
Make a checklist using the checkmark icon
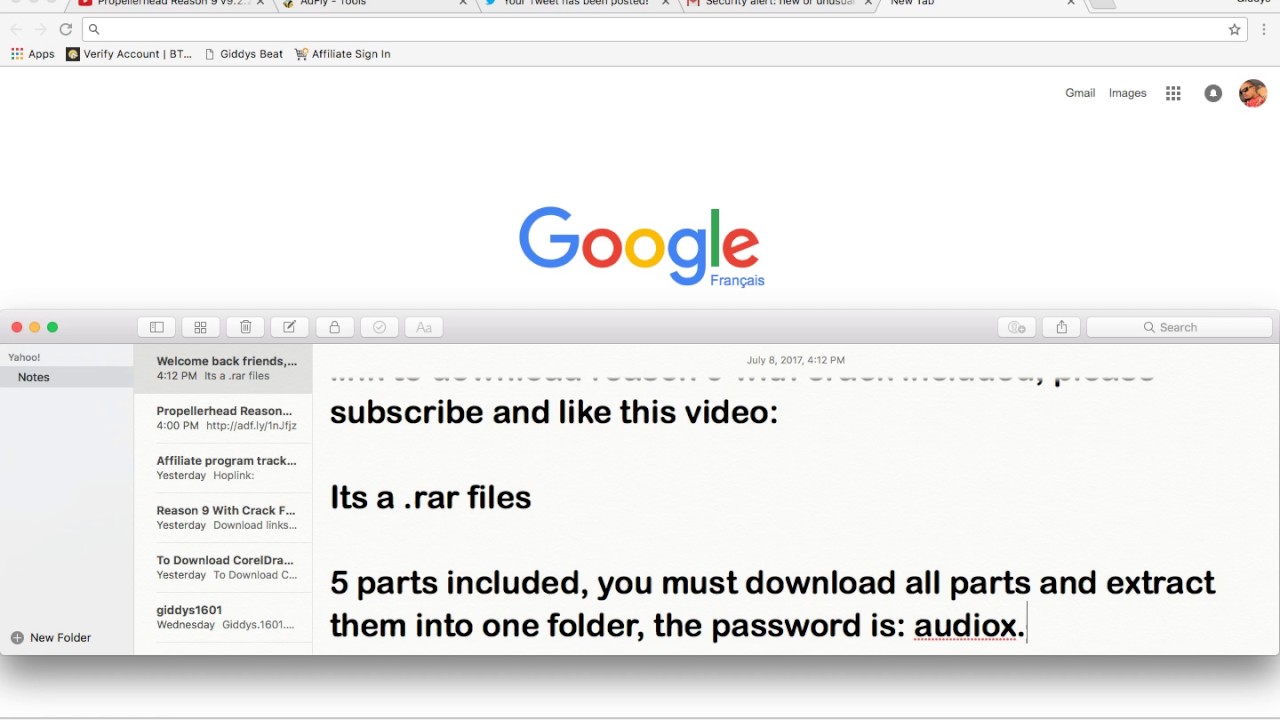click(379, 327)
